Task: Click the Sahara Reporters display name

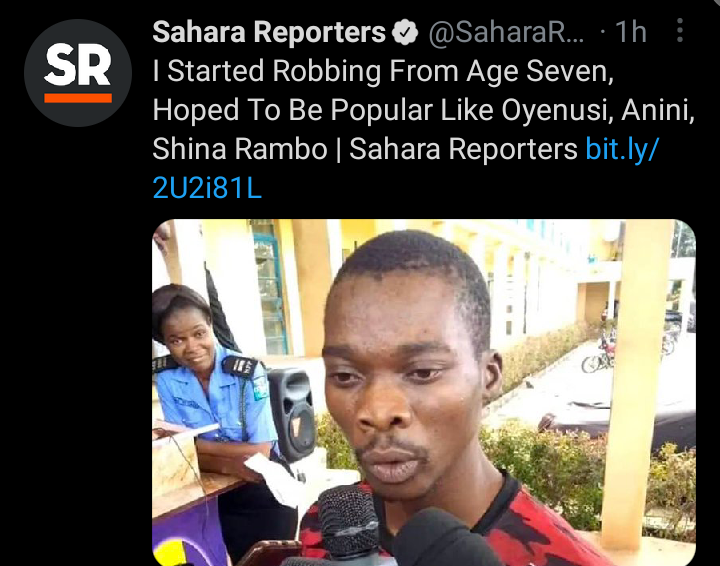Action: pyautogui.click(x=269, y=32)
